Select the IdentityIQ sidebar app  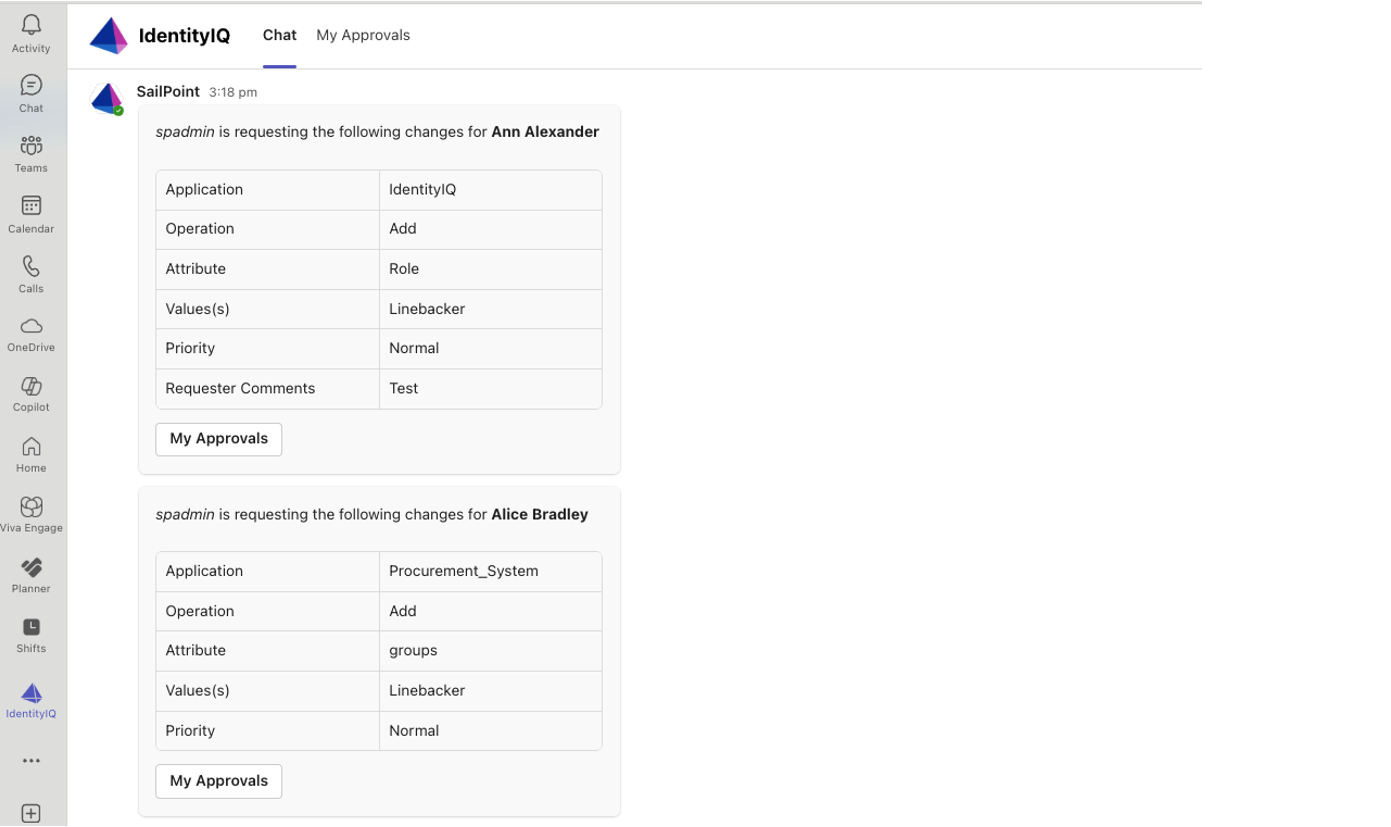31,699
